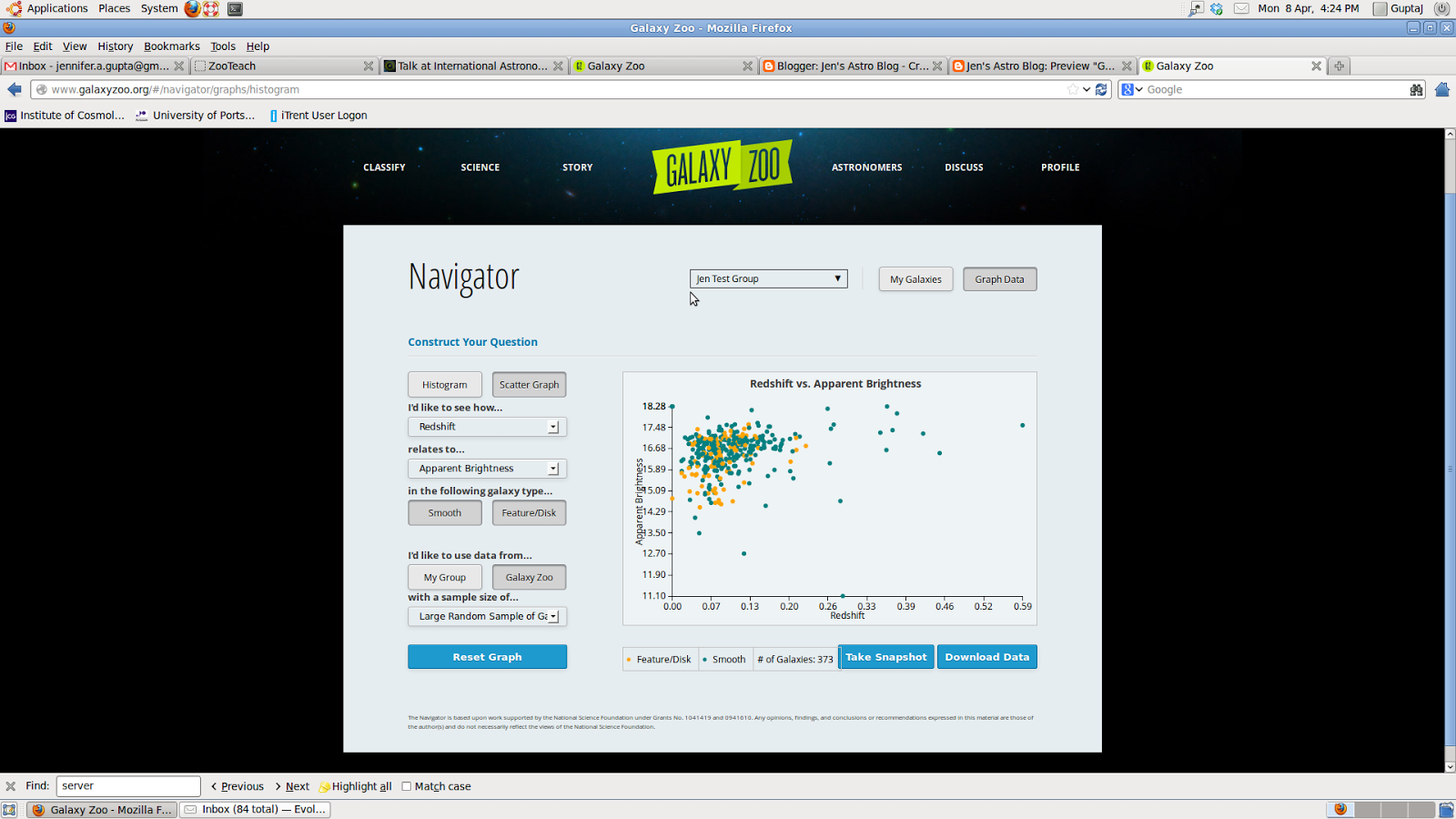Click the Galaxy Zoo logo
Screen dimensions: 1456x819
click(722, 167)
